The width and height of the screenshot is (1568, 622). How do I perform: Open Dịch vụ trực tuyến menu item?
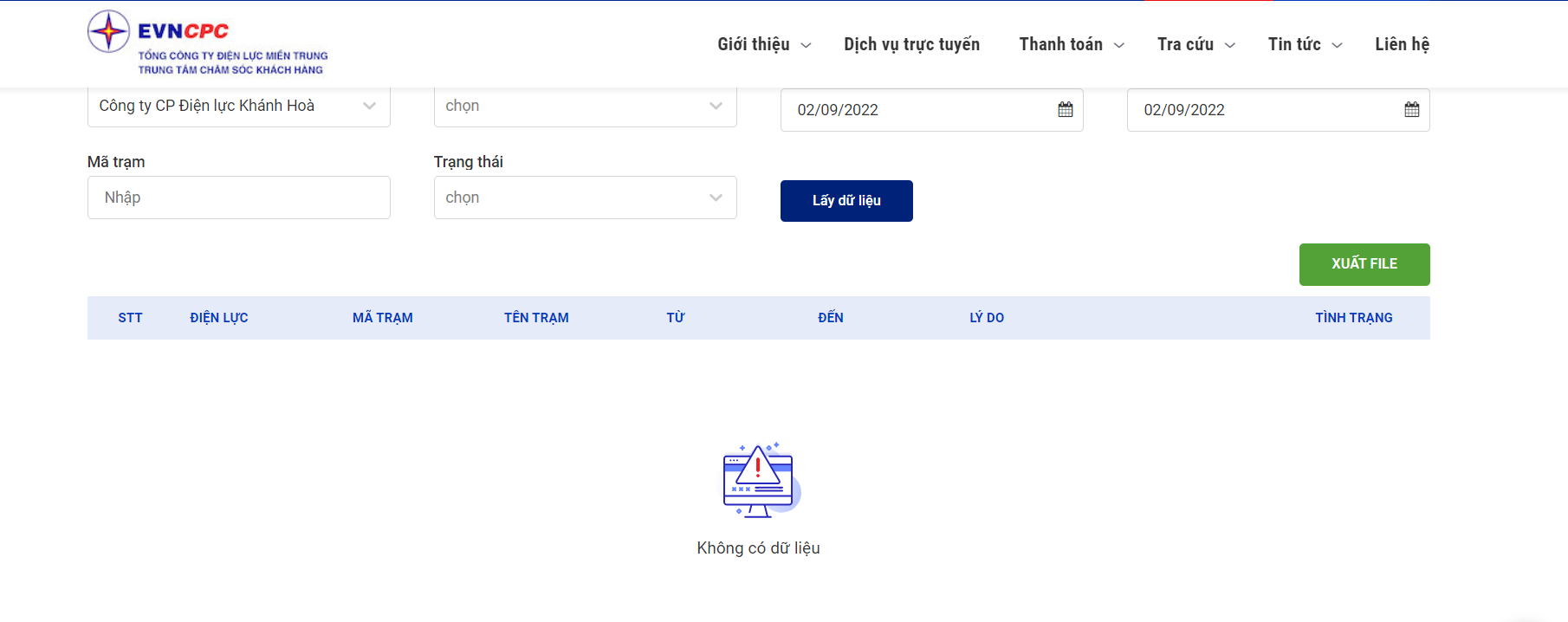[911, 44]
